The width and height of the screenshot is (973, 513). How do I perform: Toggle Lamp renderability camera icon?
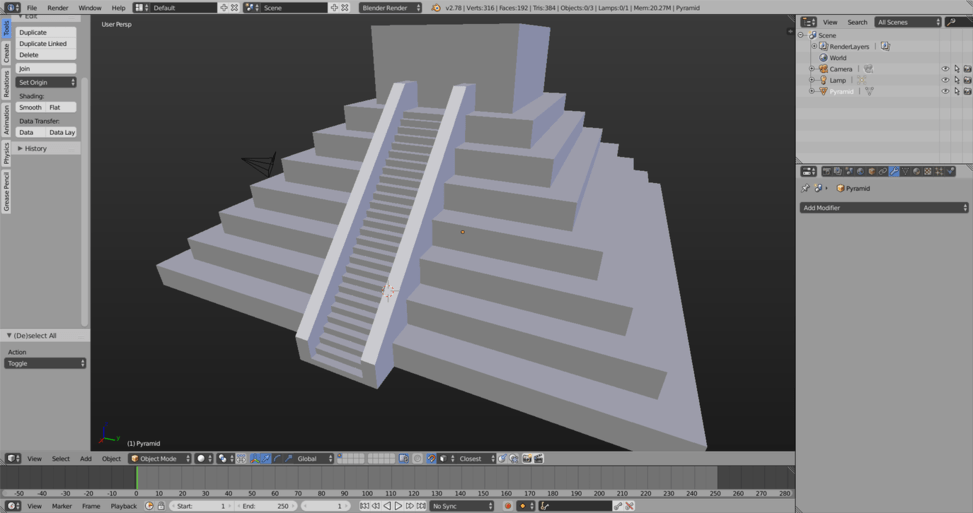(x=967, y=80)
